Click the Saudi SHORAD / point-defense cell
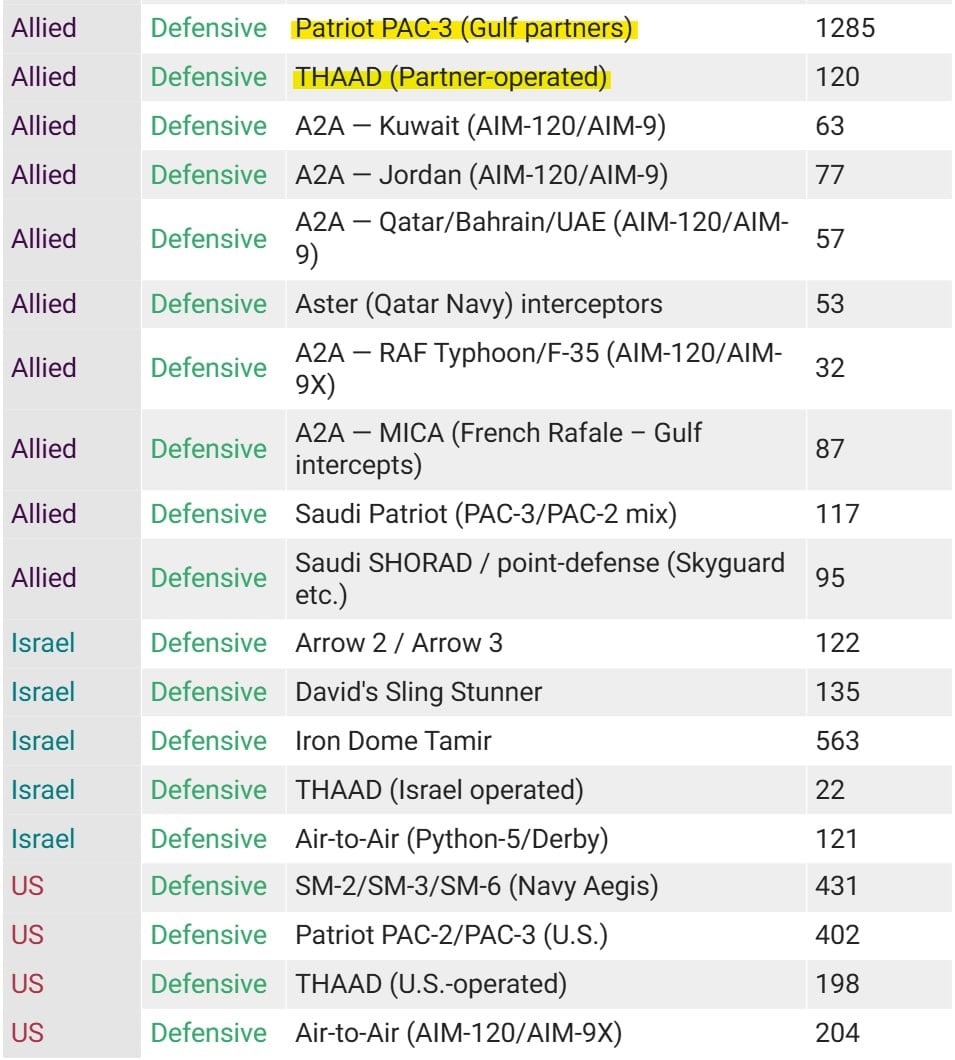This screenshot has height=1060, width=955. (540, 578)
